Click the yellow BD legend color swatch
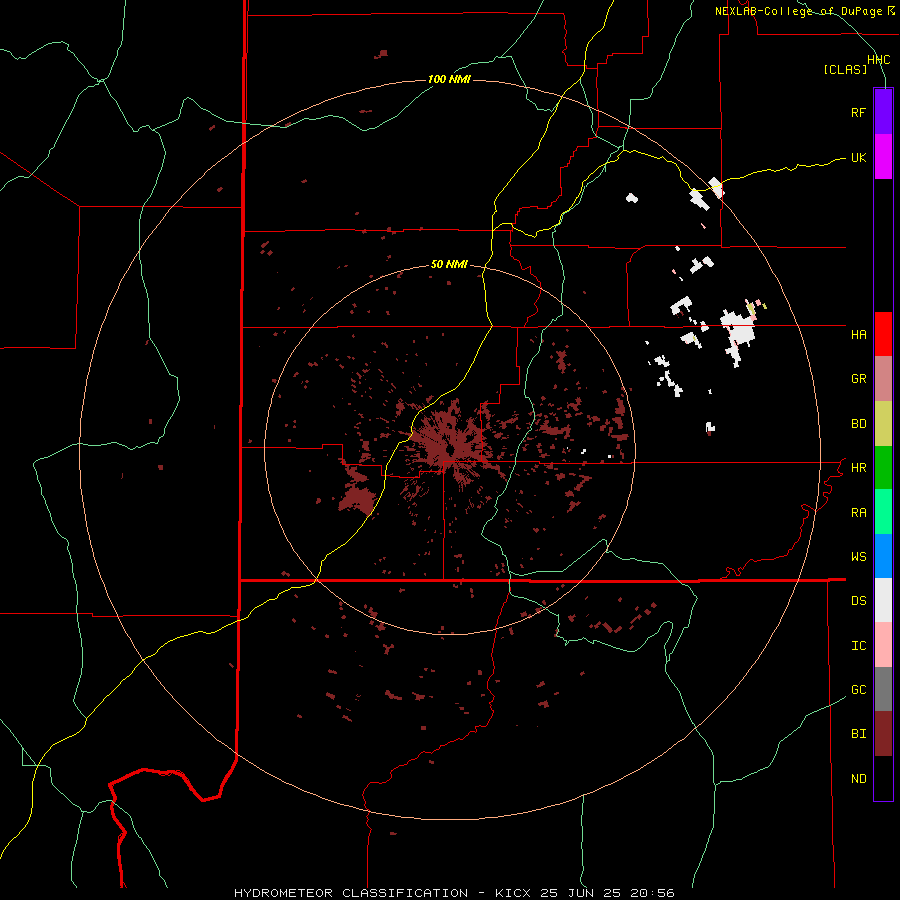 (883, 423)
